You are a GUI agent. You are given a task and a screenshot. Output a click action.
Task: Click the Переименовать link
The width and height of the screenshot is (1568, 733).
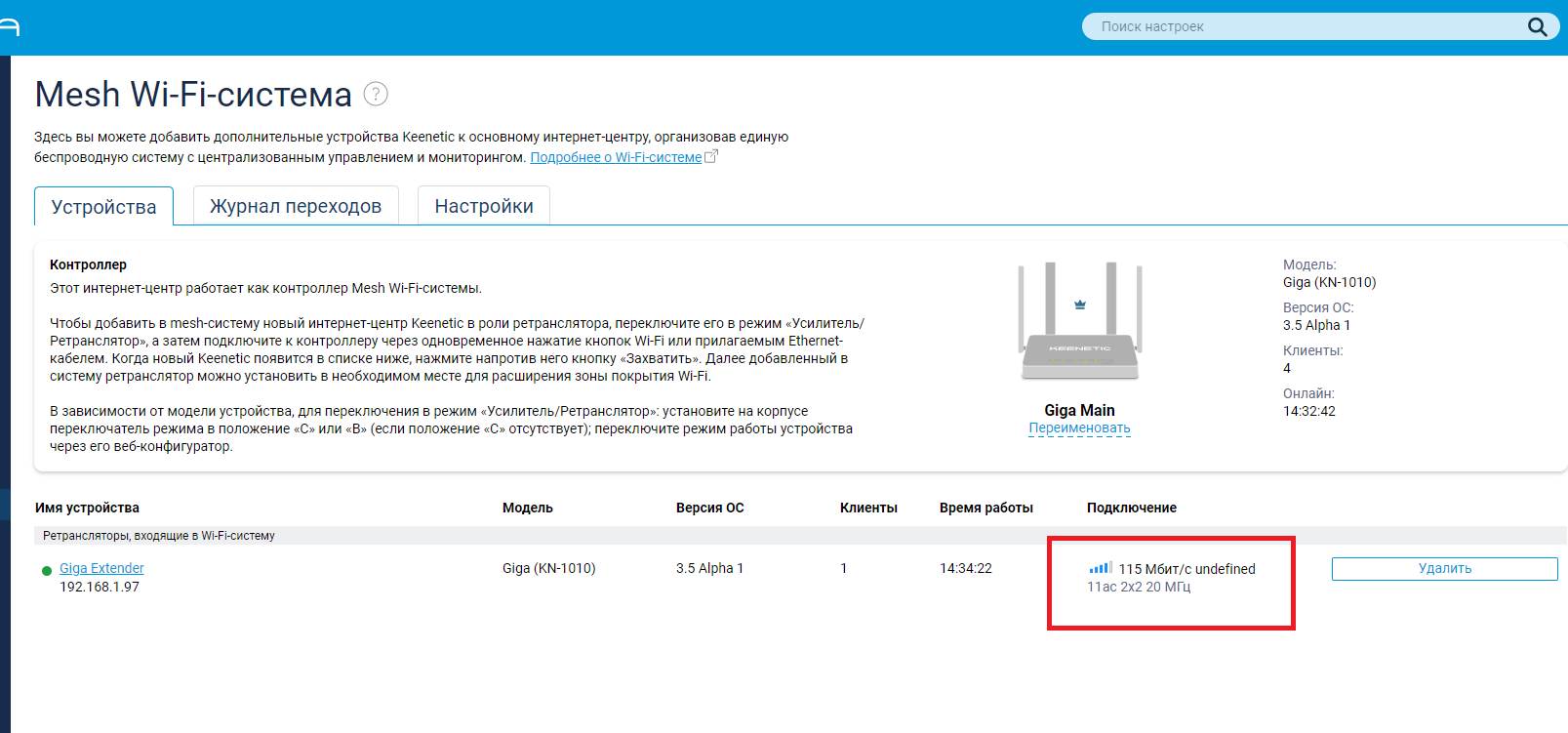click(x=1079, y=428)
